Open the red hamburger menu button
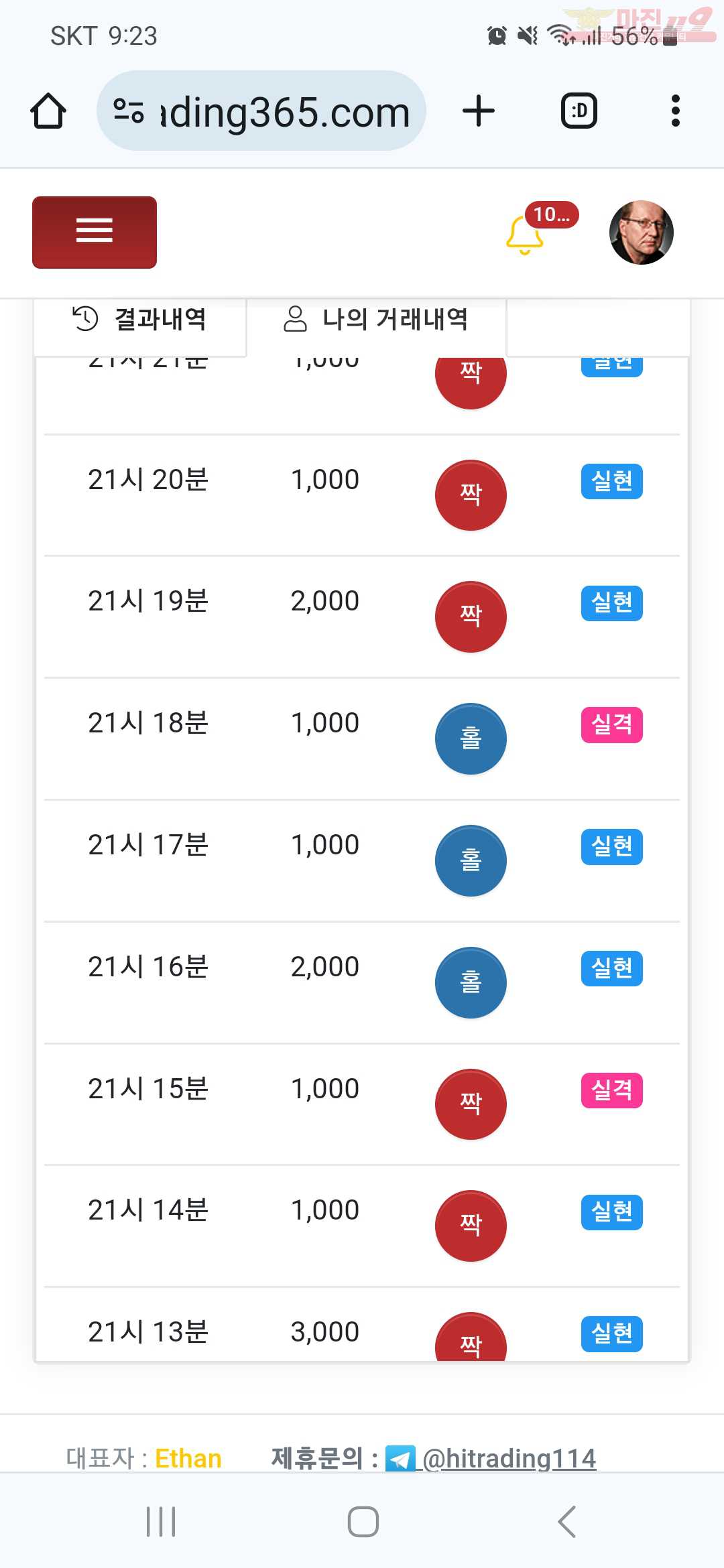The width and height of the screenshot is (724, 1568). pos(95,233)
